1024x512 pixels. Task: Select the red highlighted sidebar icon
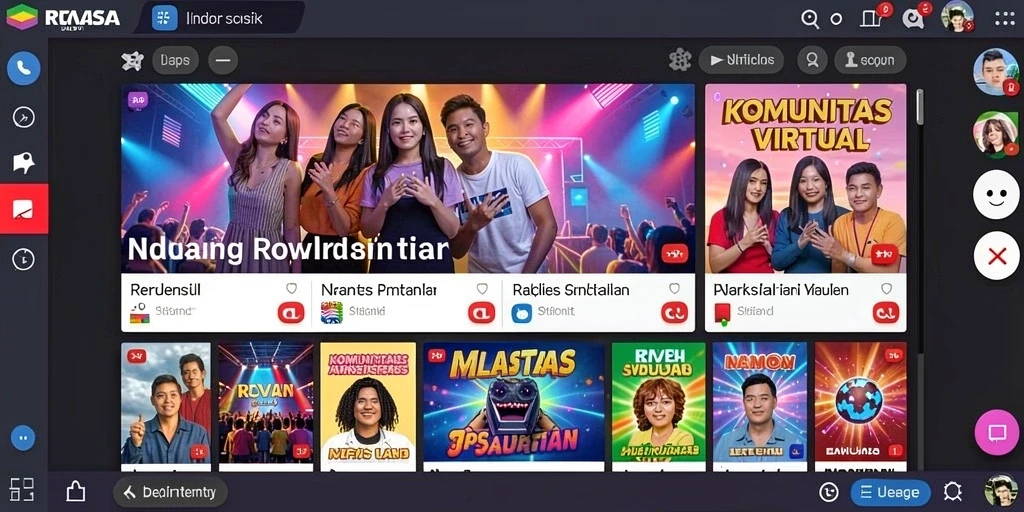pyautogui.click(x=24, y=209)
